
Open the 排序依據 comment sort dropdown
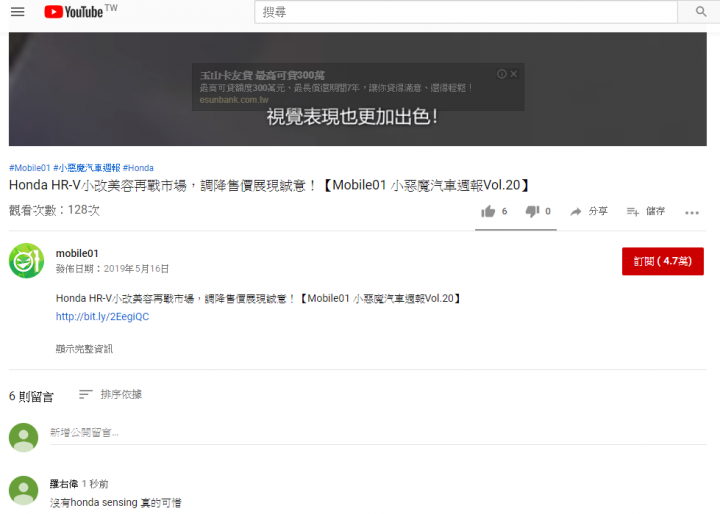[x=110, y=395]
